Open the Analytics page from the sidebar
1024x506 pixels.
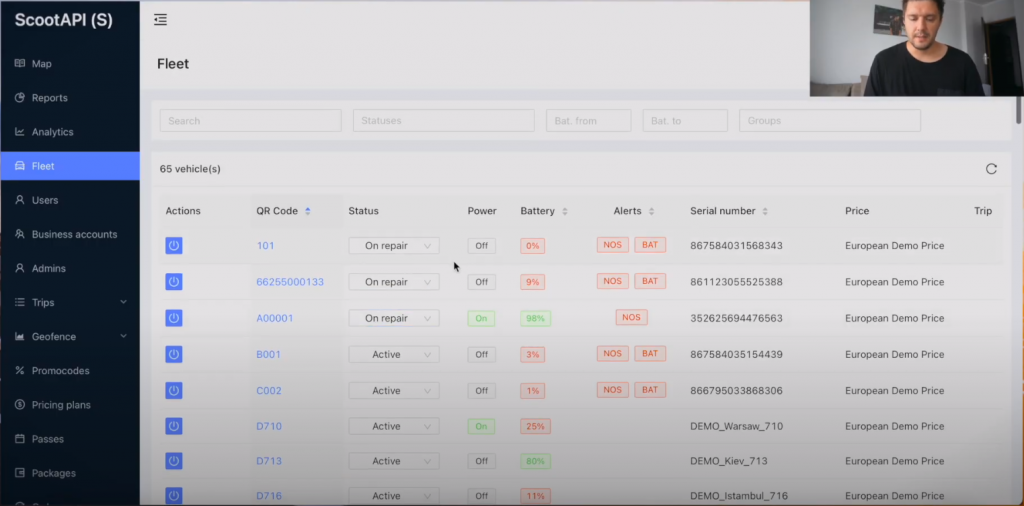coord(52,132)
